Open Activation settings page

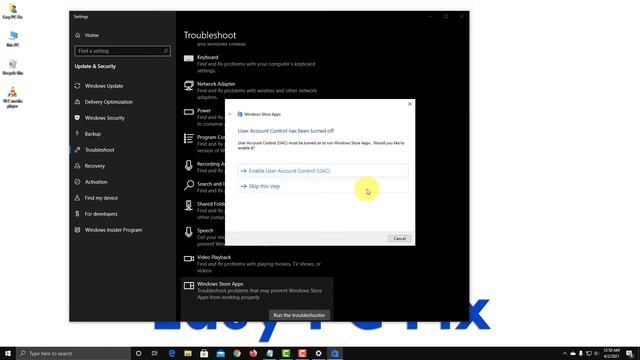tap(96, 182)
